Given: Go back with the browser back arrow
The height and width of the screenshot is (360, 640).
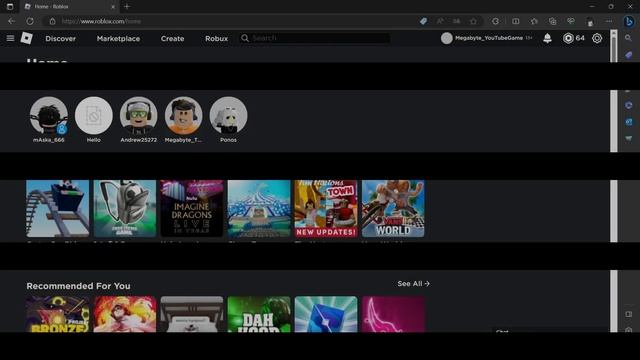Looking at the screenshot, I should pos(11,21).
